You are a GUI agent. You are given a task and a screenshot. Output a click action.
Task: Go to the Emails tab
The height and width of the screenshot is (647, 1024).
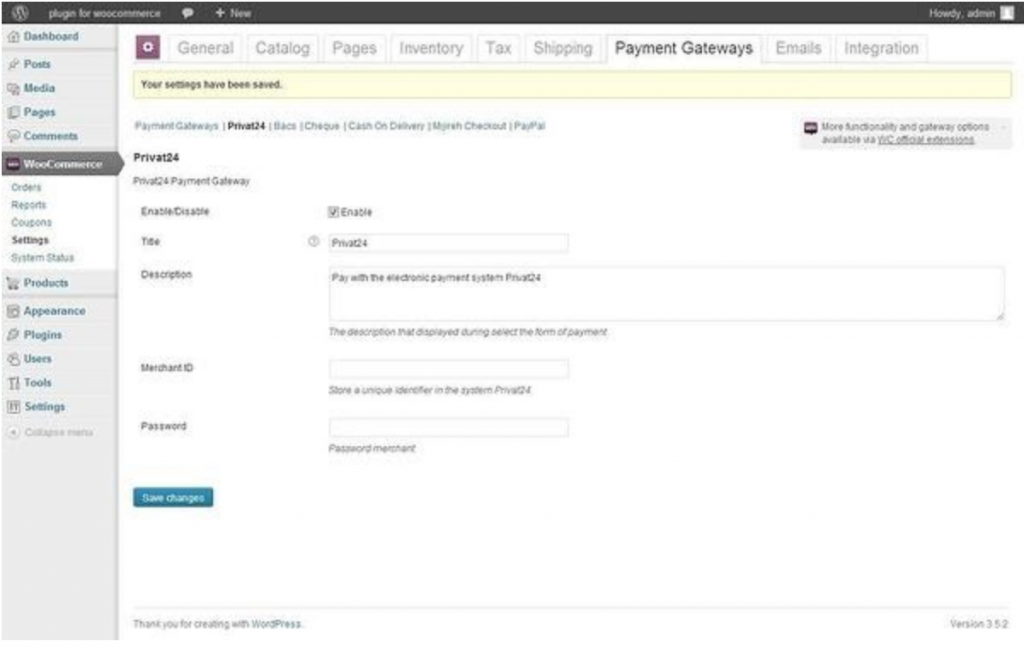[x=798, y=48]
